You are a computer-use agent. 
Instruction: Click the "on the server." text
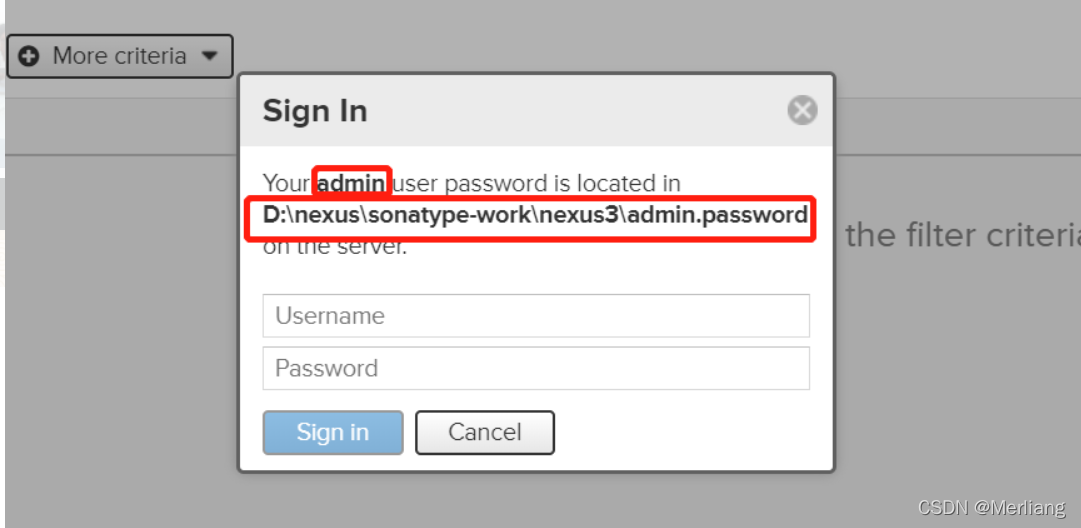pyautogui.click(x=335, y=247)
